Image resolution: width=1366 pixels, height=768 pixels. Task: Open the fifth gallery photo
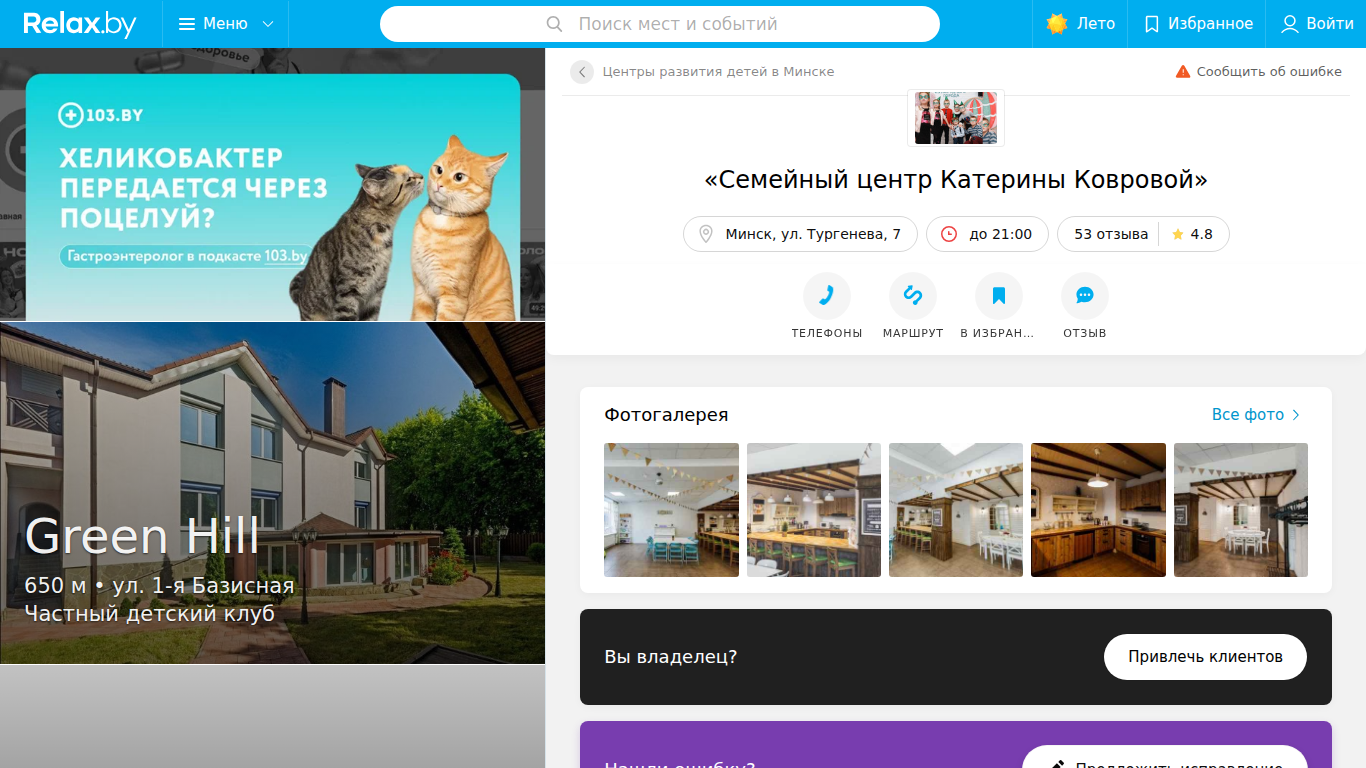pyautogui.click(x=1241, y=510)
